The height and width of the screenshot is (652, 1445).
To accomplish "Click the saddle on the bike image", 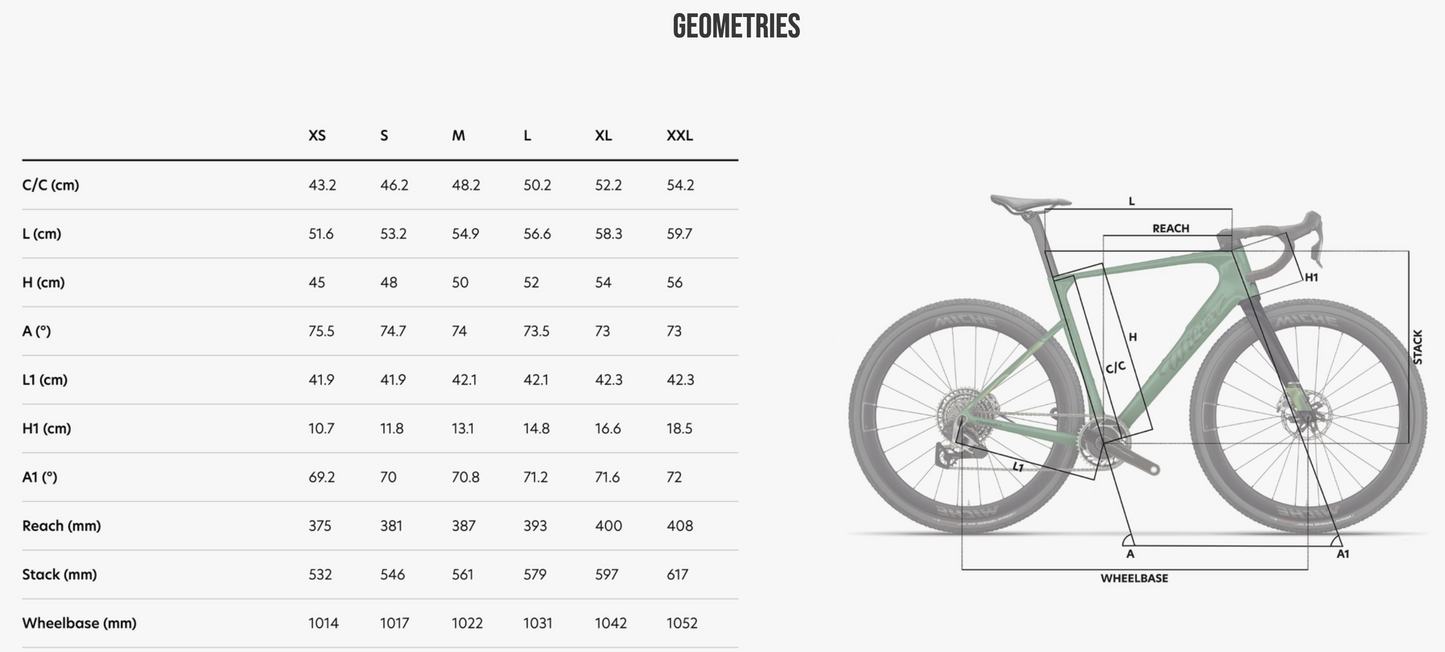I will coord(1030,203).
